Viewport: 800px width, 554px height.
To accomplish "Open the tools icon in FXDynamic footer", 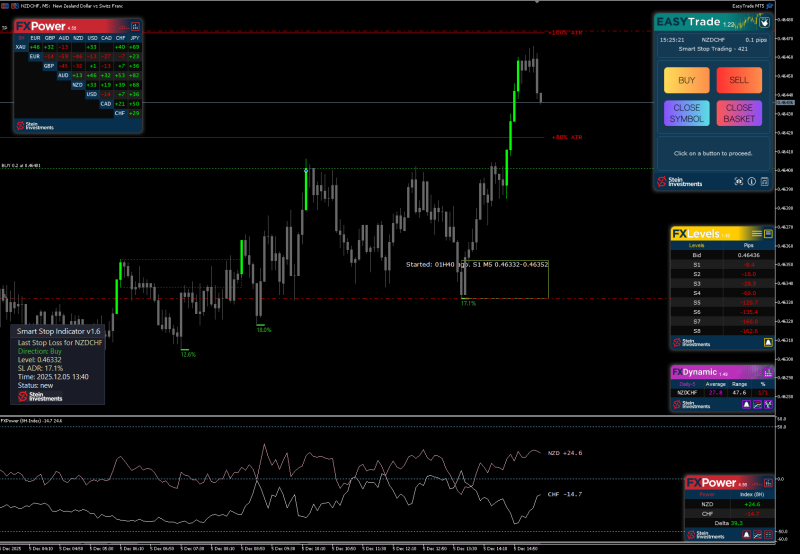I will point(768,405).
